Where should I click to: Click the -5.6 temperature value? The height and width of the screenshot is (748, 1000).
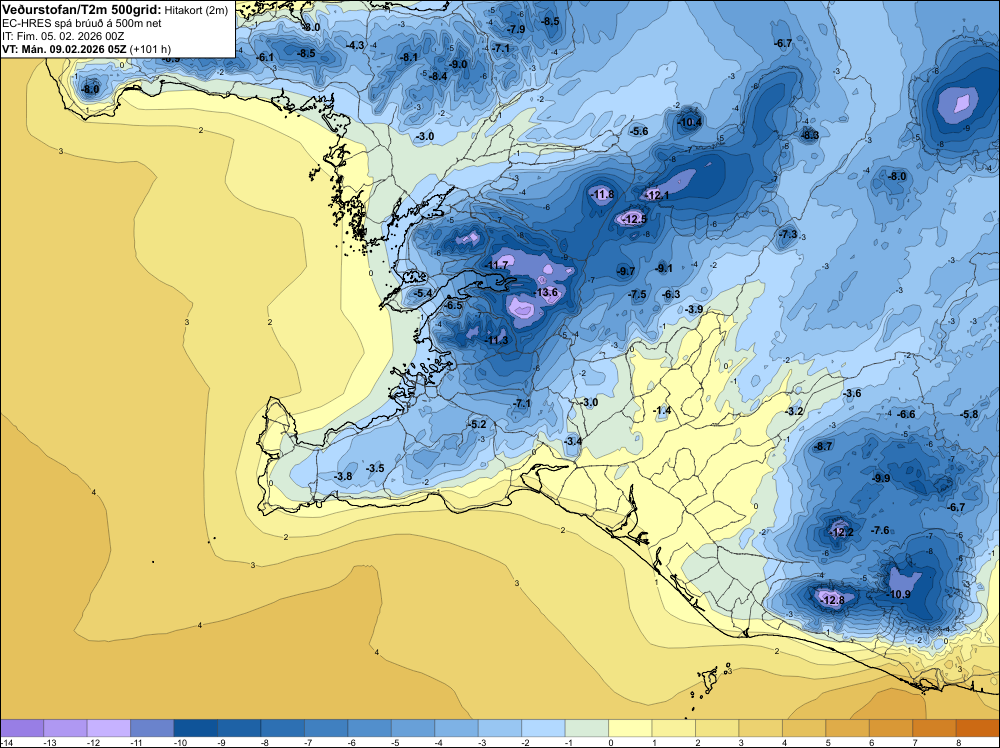point(638,131)
